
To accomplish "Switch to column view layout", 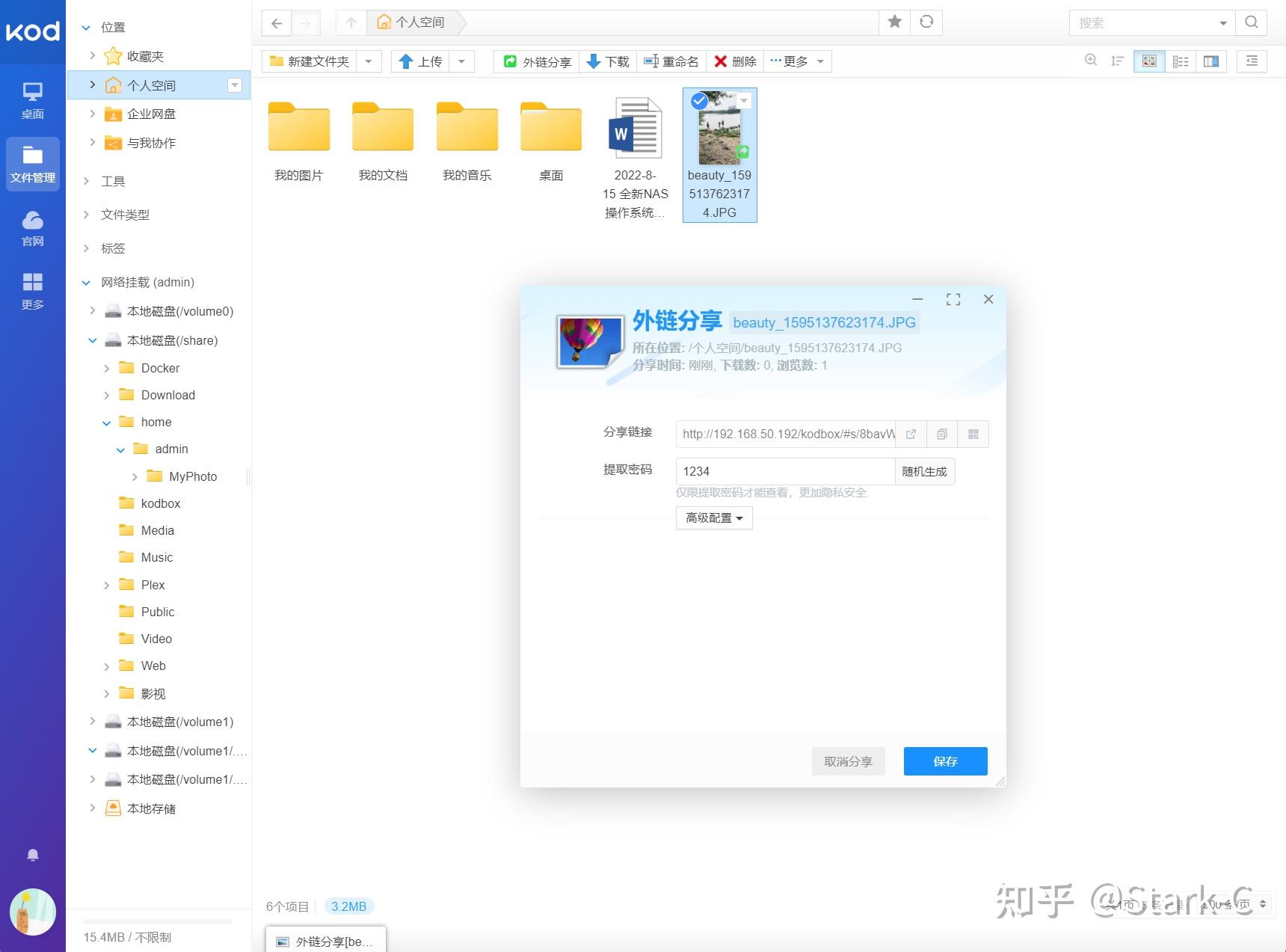I will [1211, 61].
